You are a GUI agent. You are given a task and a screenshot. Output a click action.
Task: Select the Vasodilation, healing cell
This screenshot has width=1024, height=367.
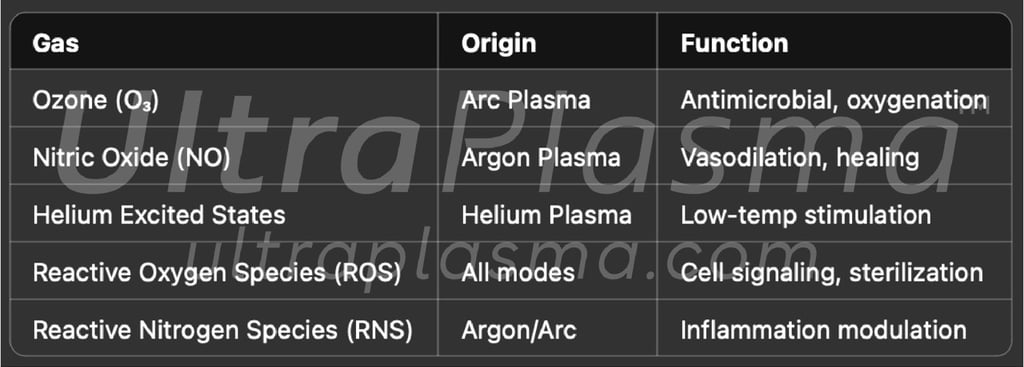834,155
